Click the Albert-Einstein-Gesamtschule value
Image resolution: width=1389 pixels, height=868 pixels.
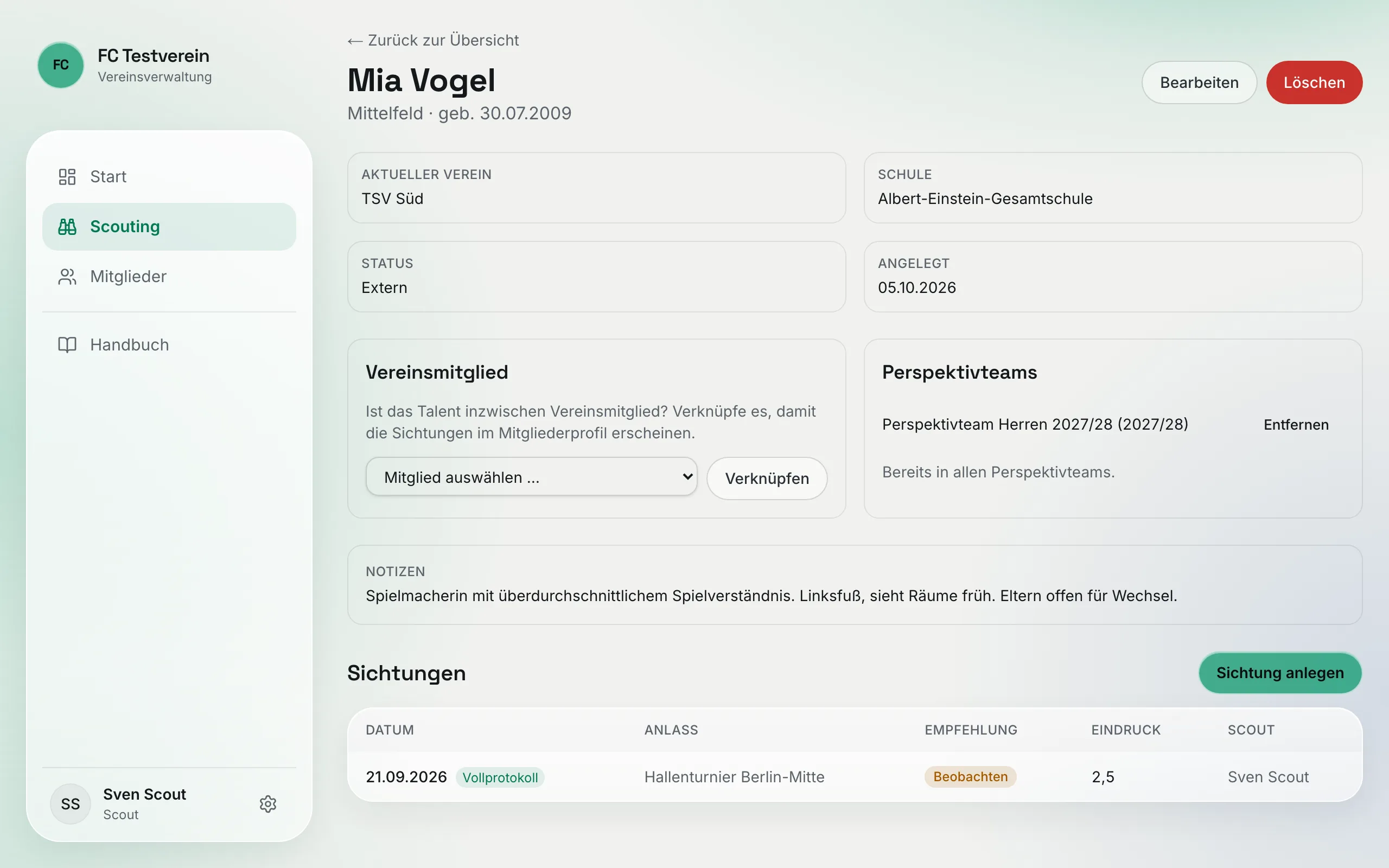tap(985, 199)
